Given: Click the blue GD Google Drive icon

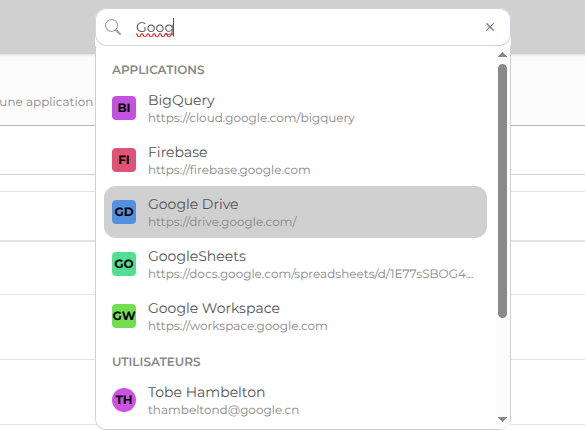Looking at the screenshot, I should (x=124, y=212).
